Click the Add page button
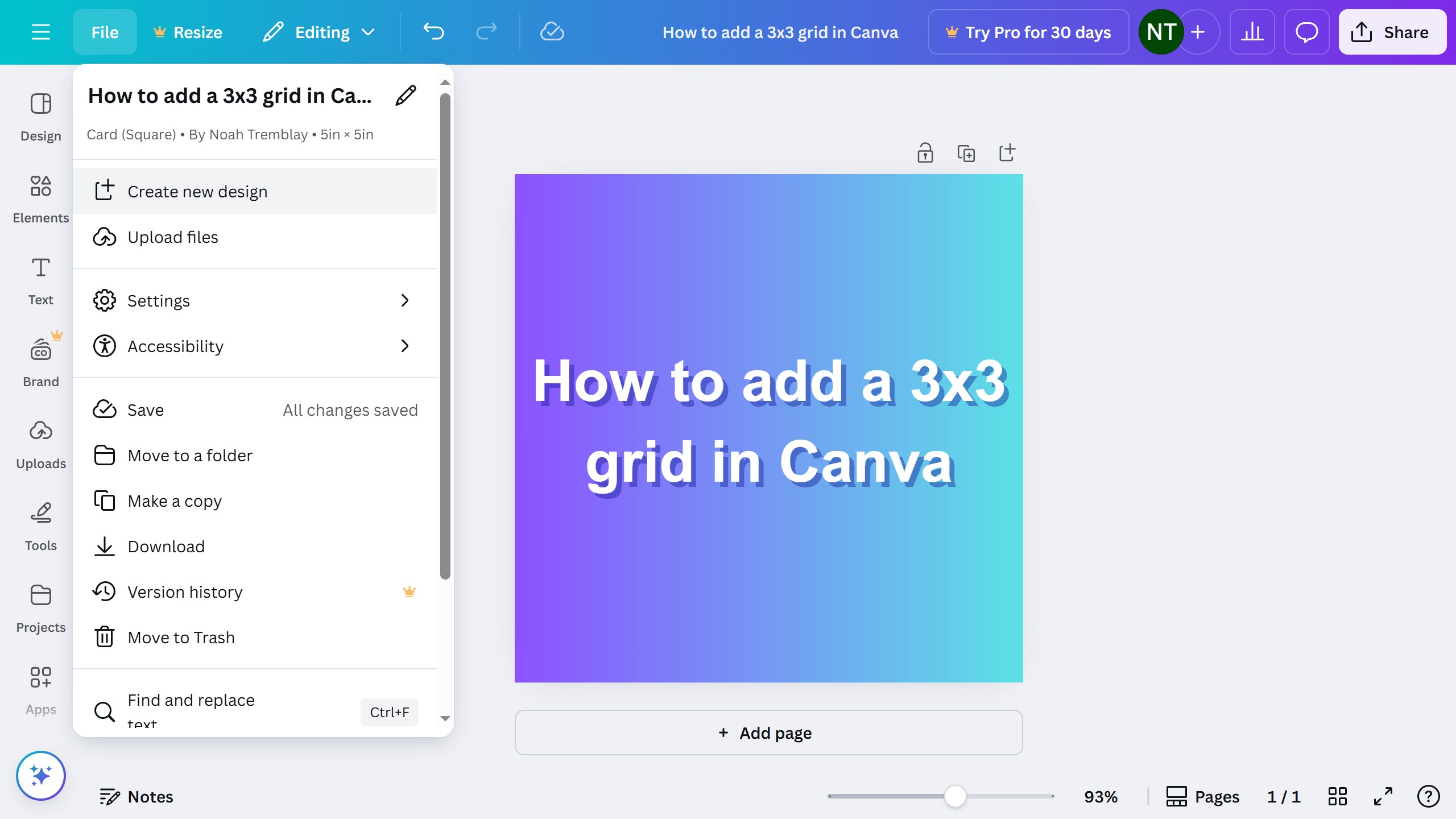1456x819 pixels. coord(768,733)
